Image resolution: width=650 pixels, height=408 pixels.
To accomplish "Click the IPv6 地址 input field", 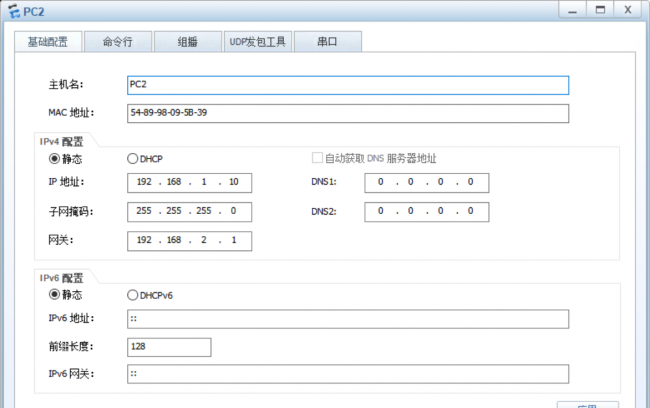I will point(348,319).
